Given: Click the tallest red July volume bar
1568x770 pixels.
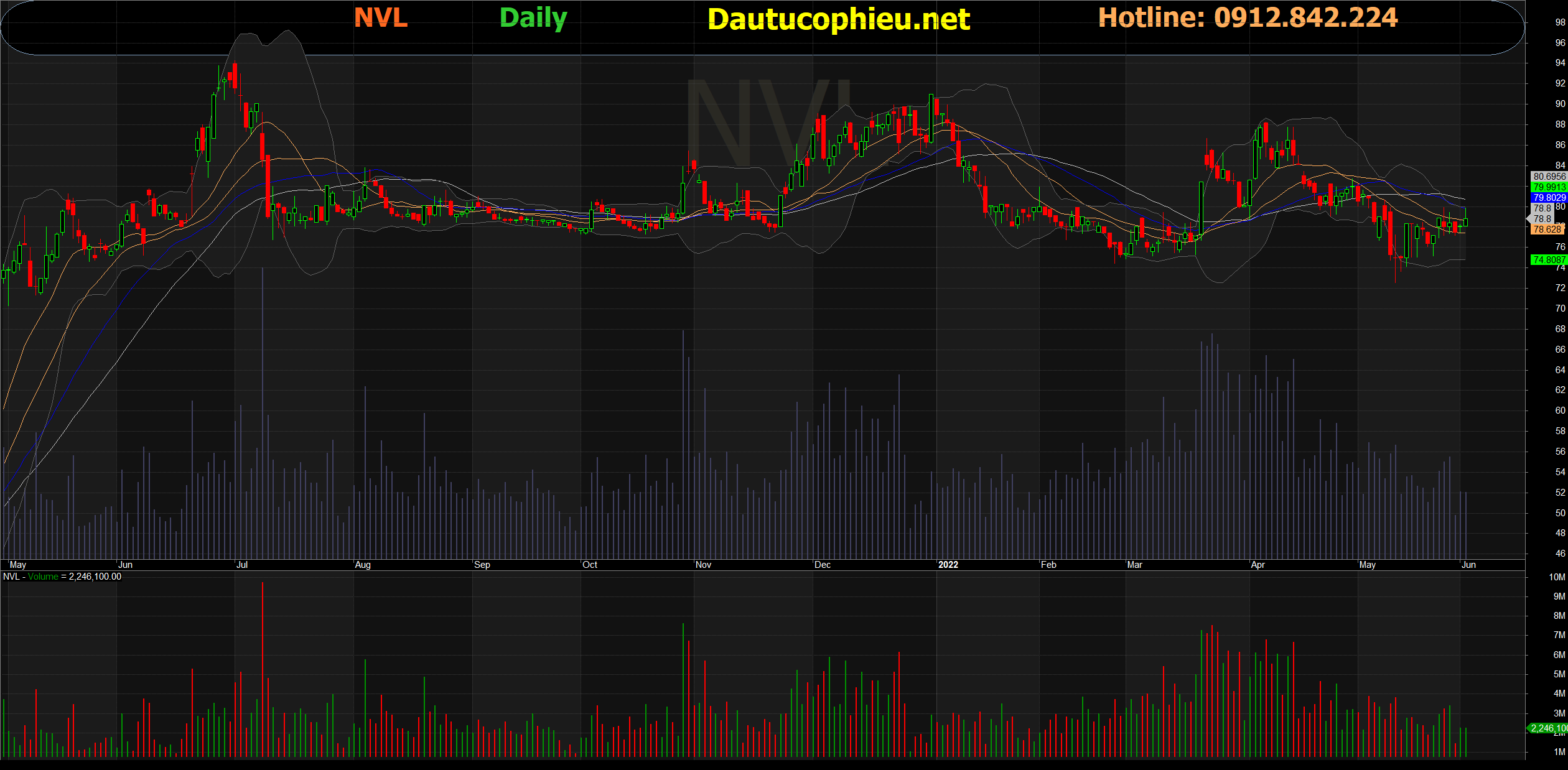Looking at the screenshot, I should 263,669.
